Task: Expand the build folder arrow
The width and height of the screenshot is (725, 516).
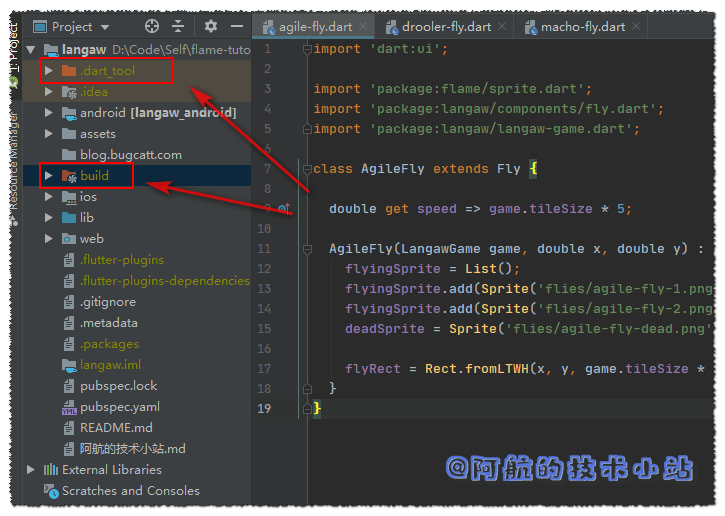Action: click(48, 176)
